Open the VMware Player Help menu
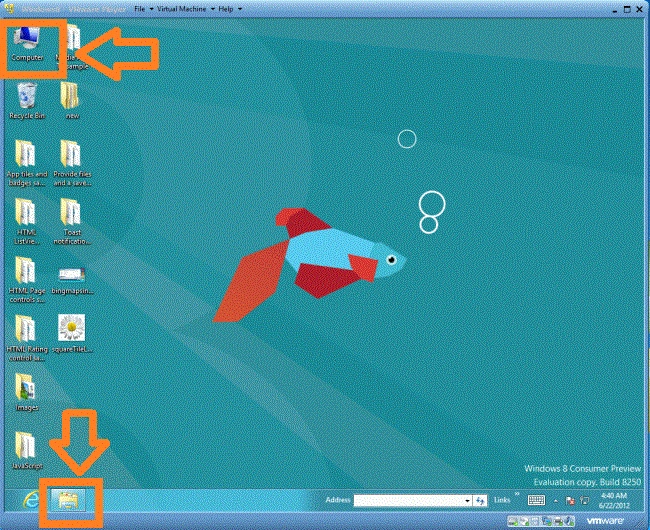650x530 pixels. [230, 9]
